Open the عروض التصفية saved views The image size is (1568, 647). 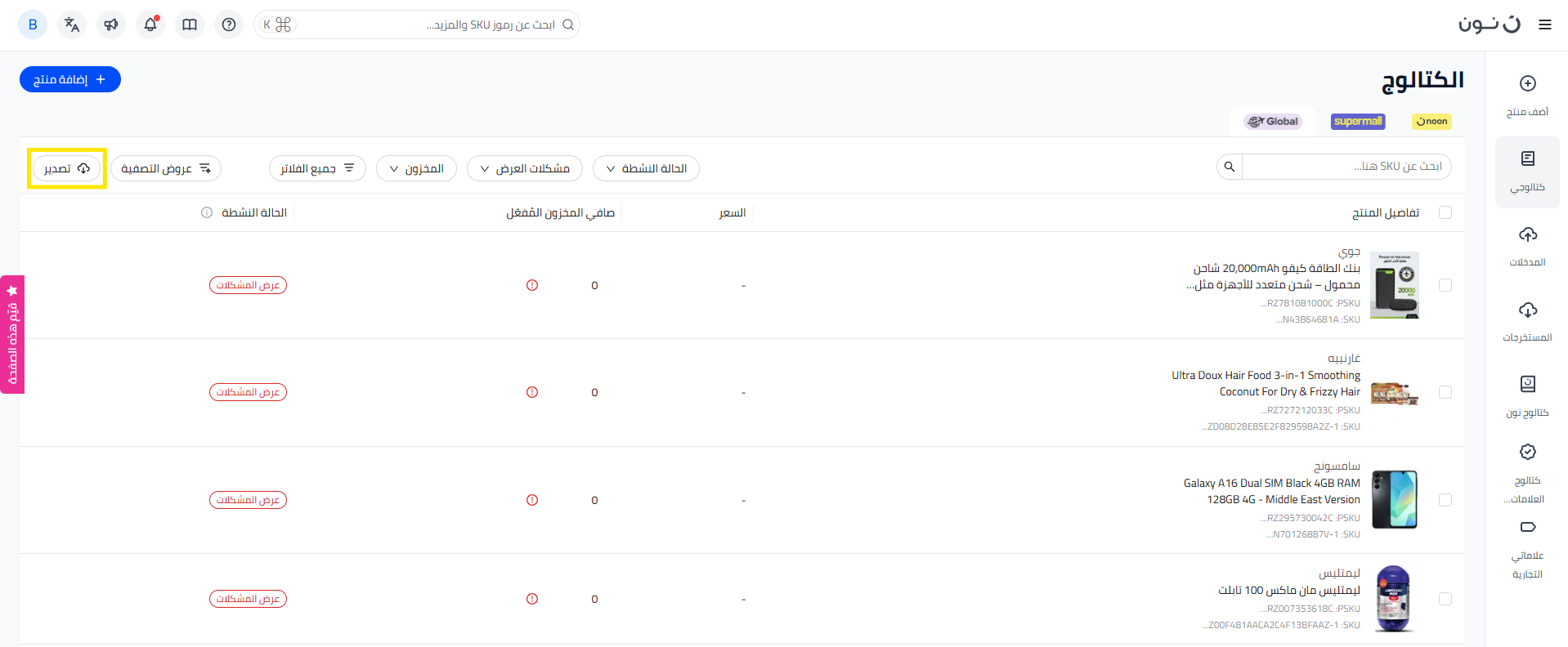166,168
